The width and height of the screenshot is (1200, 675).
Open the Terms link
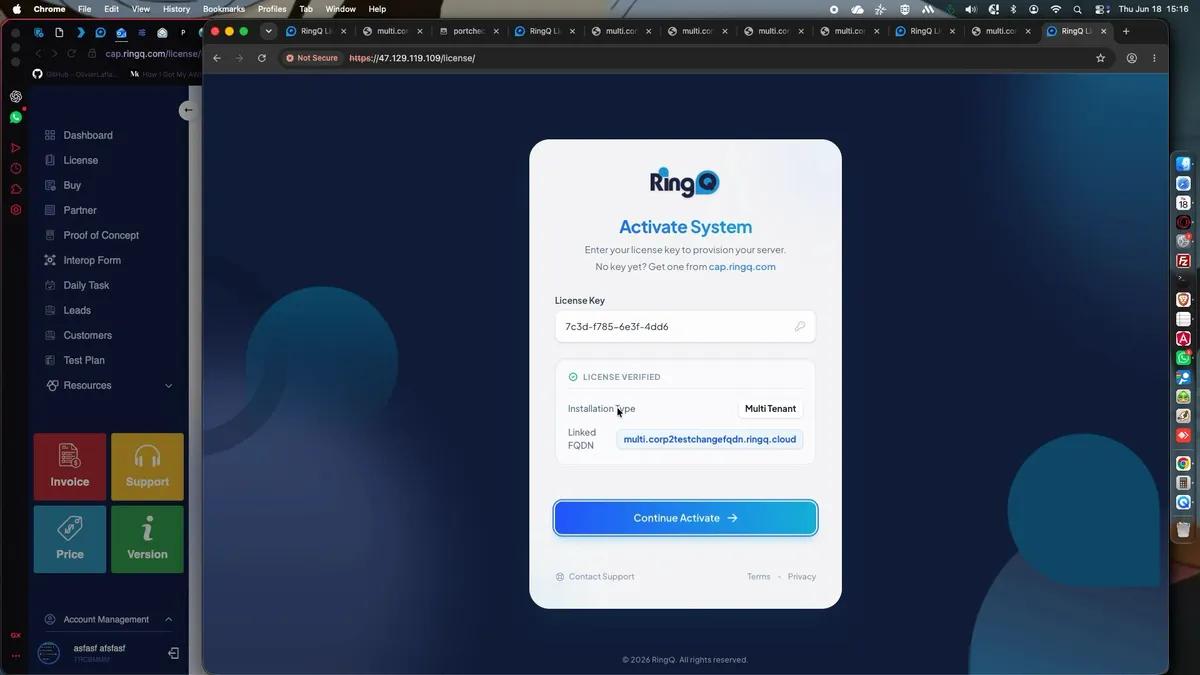tap(758, 577)
